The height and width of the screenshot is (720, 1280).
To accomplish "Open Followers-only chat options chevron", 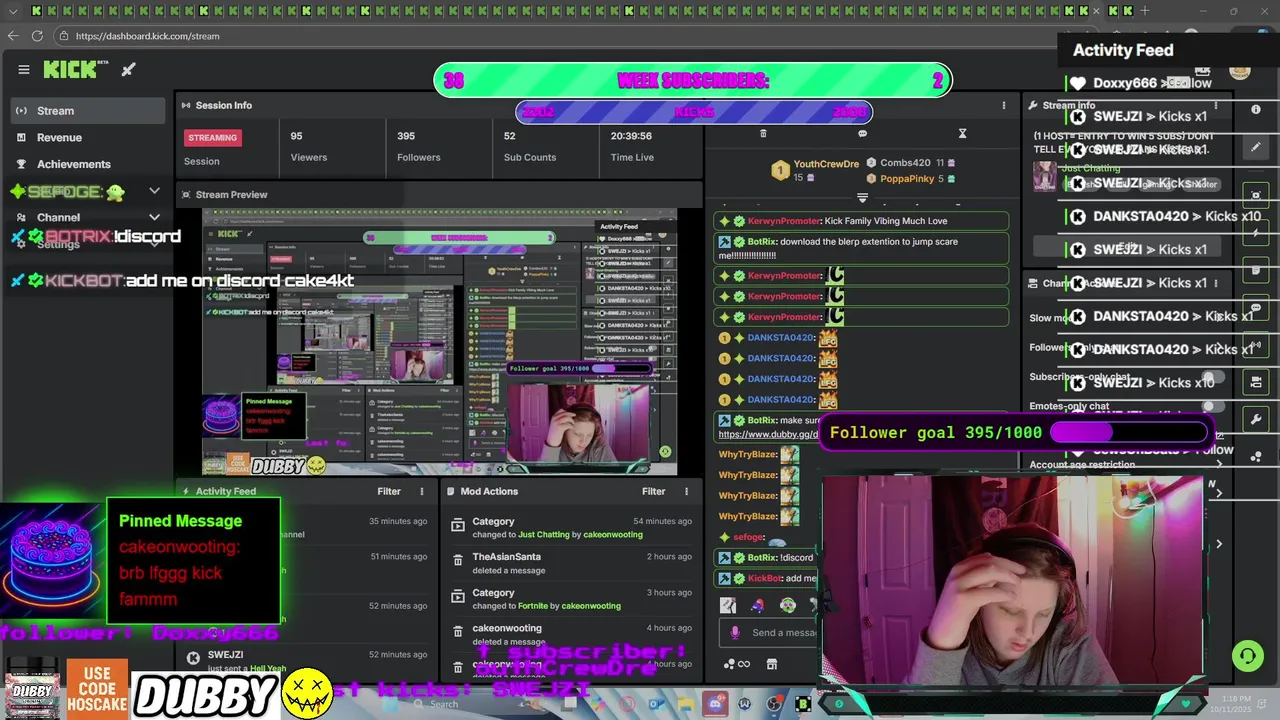I will 1219,348.
